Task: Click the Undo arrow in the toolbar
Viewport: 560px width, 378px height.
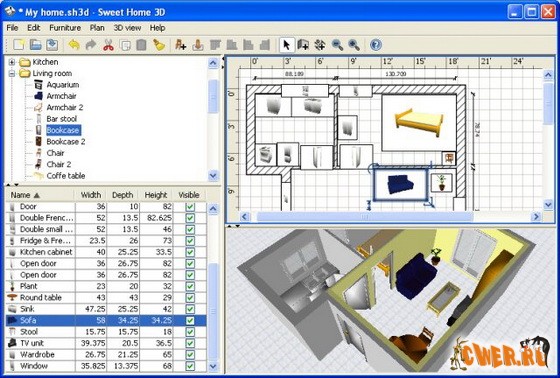Action: click(x=74, y=45)
